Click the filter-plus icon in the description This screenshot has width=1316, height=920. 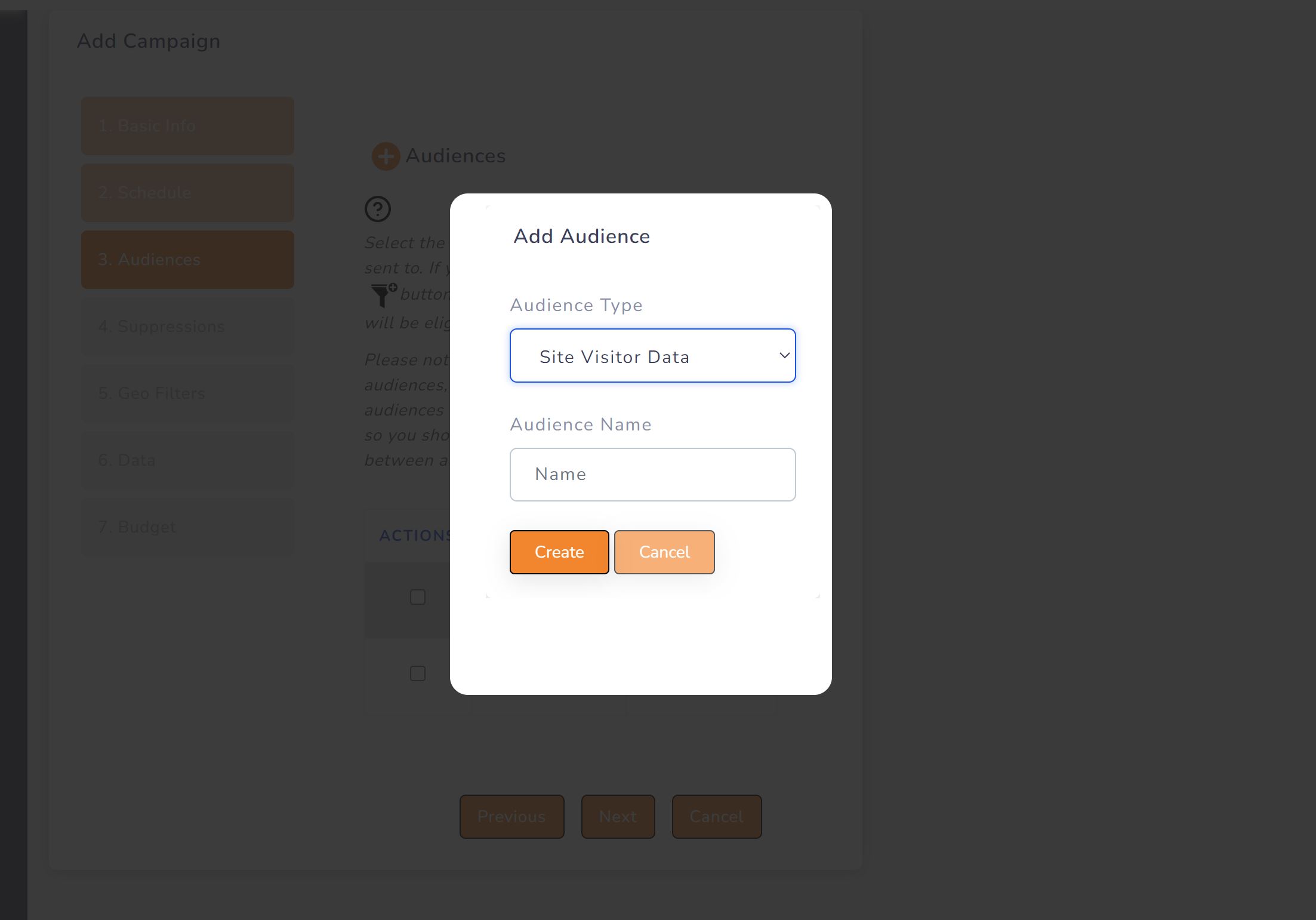(x=384, y=294)
